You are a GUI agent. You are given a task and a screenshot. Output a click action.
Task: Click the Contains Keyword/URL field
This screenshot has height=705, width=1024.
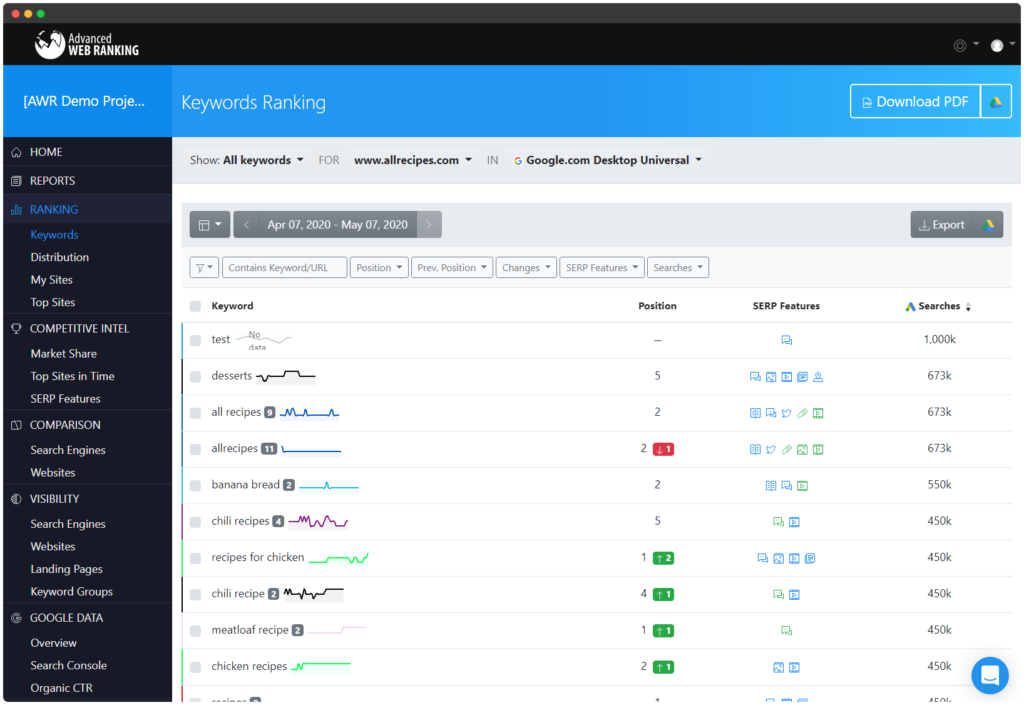coord(284,268)
